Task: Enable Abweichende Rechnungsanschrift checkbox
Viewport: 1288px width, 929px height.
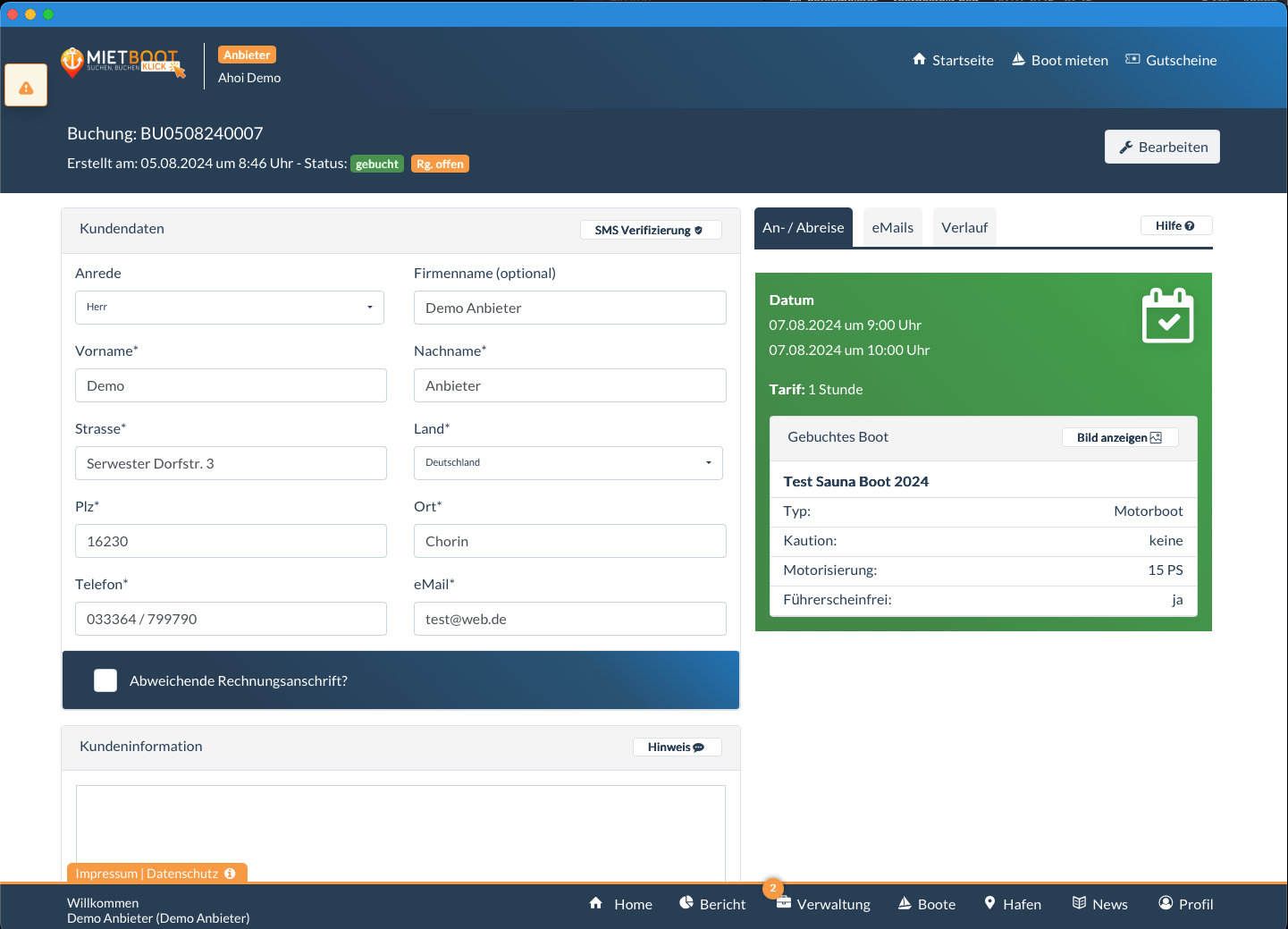Action: coord(105,680)
